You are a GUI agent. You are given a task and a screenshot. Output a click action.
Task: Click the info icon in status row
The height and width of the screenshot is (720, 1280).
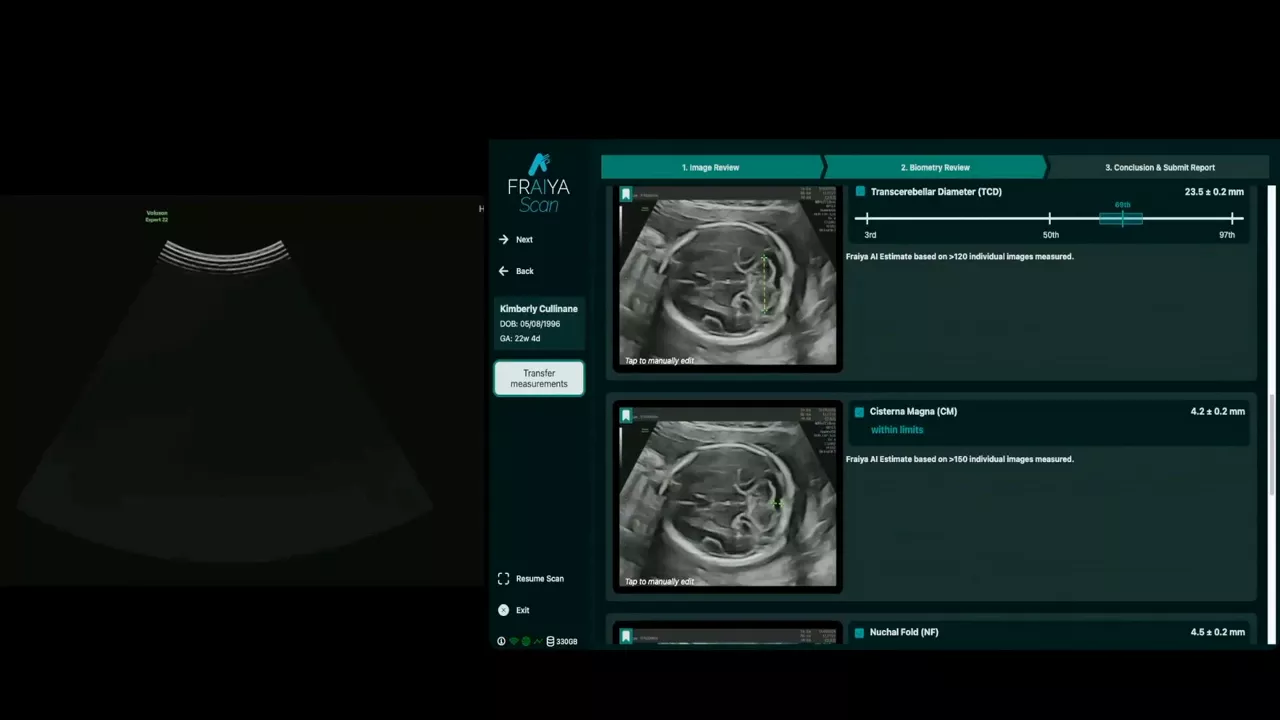501,641
